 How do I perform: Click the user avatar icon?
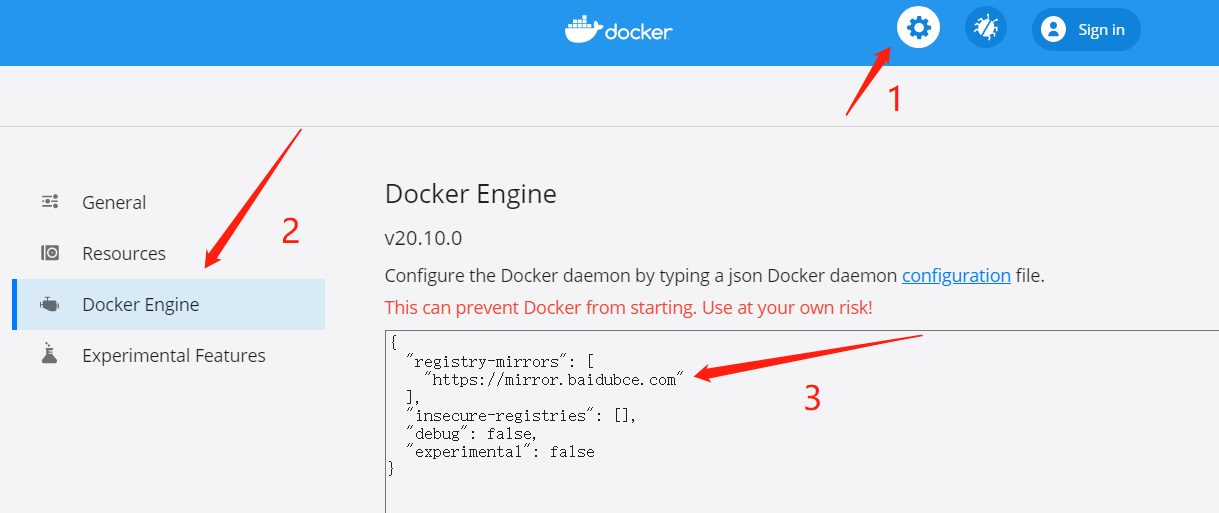(x=1053, y=30)
